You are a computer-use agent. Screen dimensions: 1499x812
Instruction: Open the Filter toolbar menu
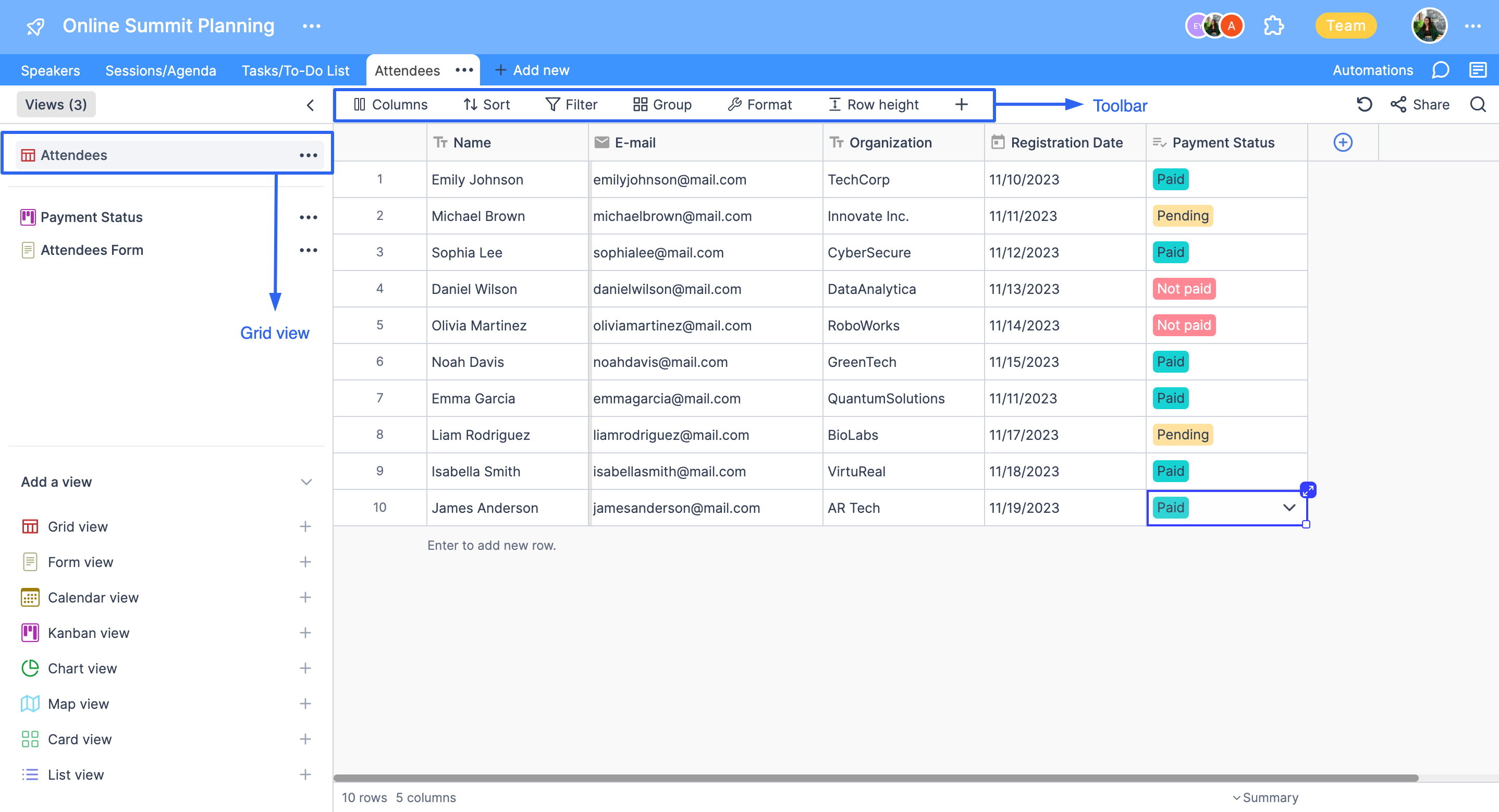coord(571,105)
